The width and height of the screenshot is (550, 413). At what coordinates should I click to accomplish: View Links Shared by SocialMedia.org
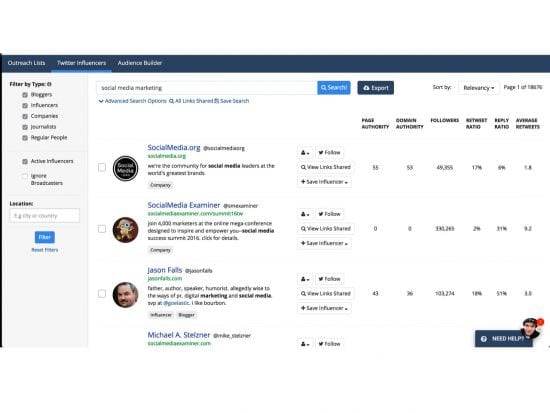point(326,167)
